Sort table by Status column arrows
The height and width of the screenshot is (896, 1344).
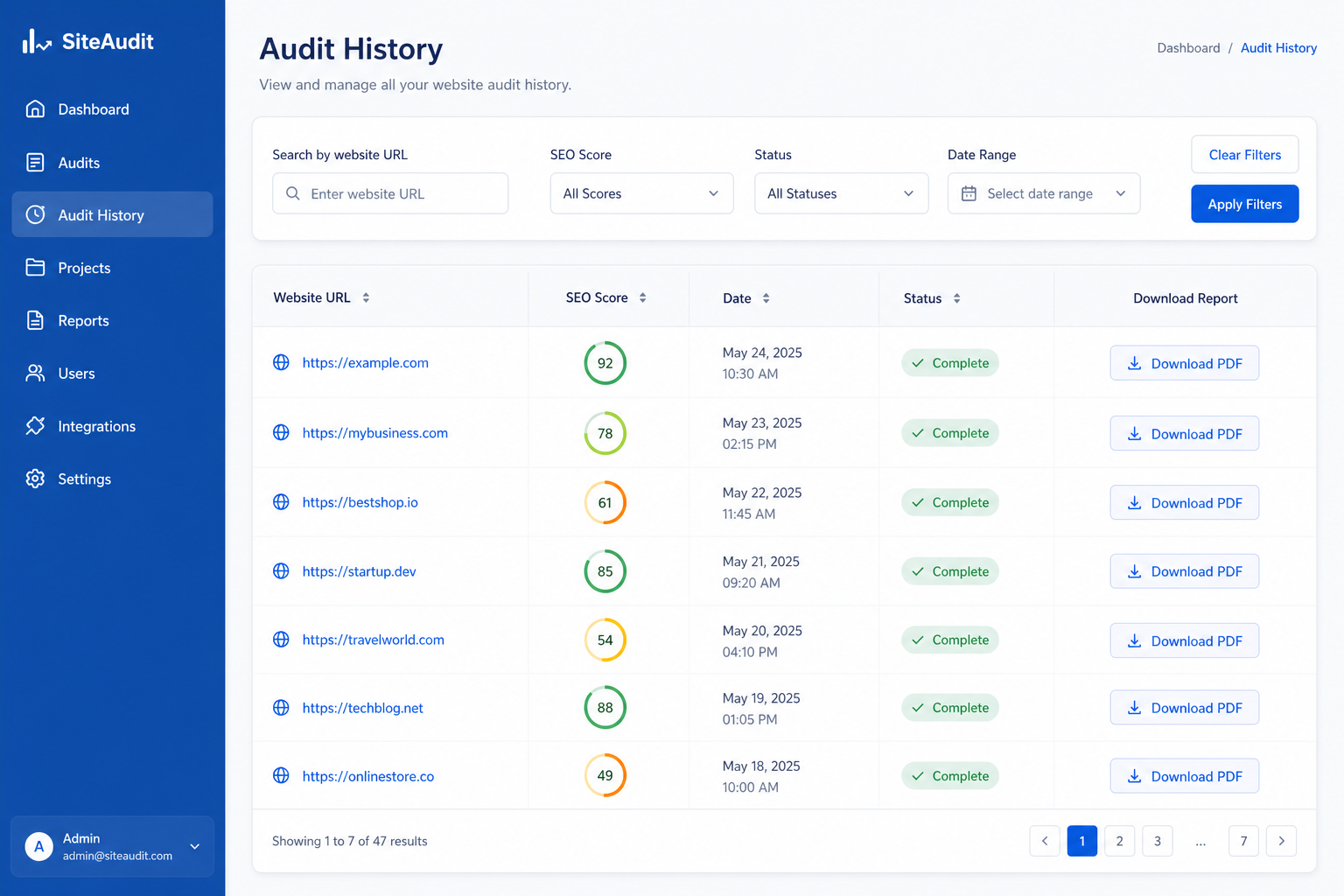[x=957, y=298]
